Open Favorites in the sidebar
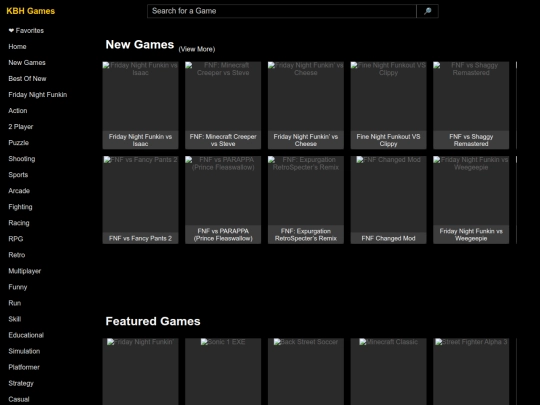Screen dimensions: 540x405 26,31
